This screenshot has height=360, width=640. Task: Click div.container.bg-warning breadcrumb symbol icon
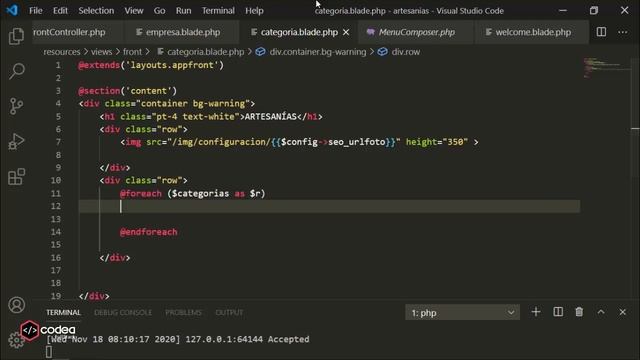point(260,52)
